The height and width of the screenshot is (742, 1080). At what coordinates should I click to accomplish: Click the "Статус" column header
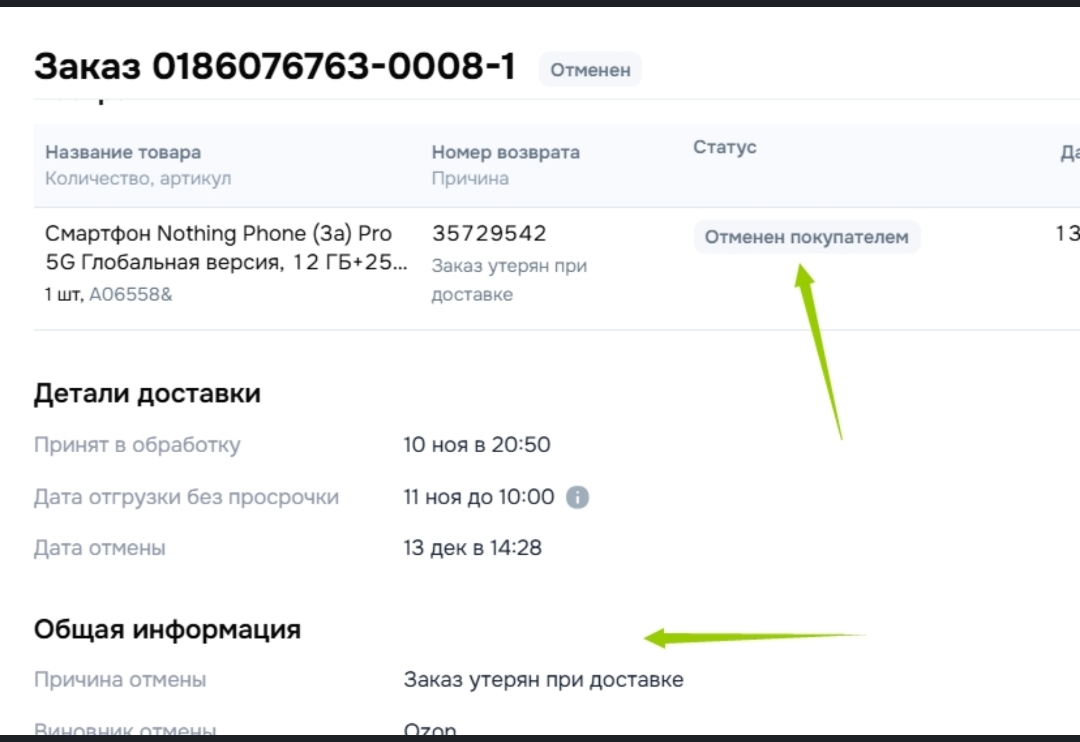[x=725, y=147]
